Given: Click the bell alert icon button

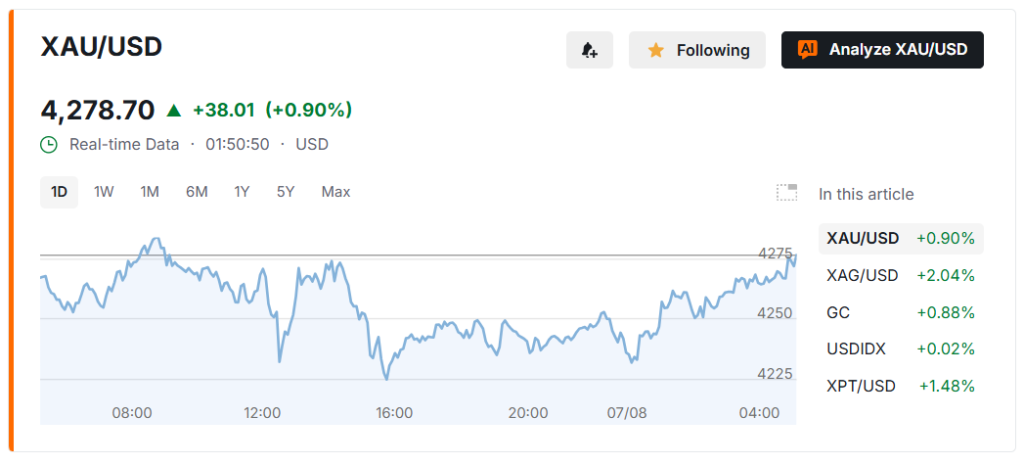Looking at the screenshot, I should [x=589, y=50].
